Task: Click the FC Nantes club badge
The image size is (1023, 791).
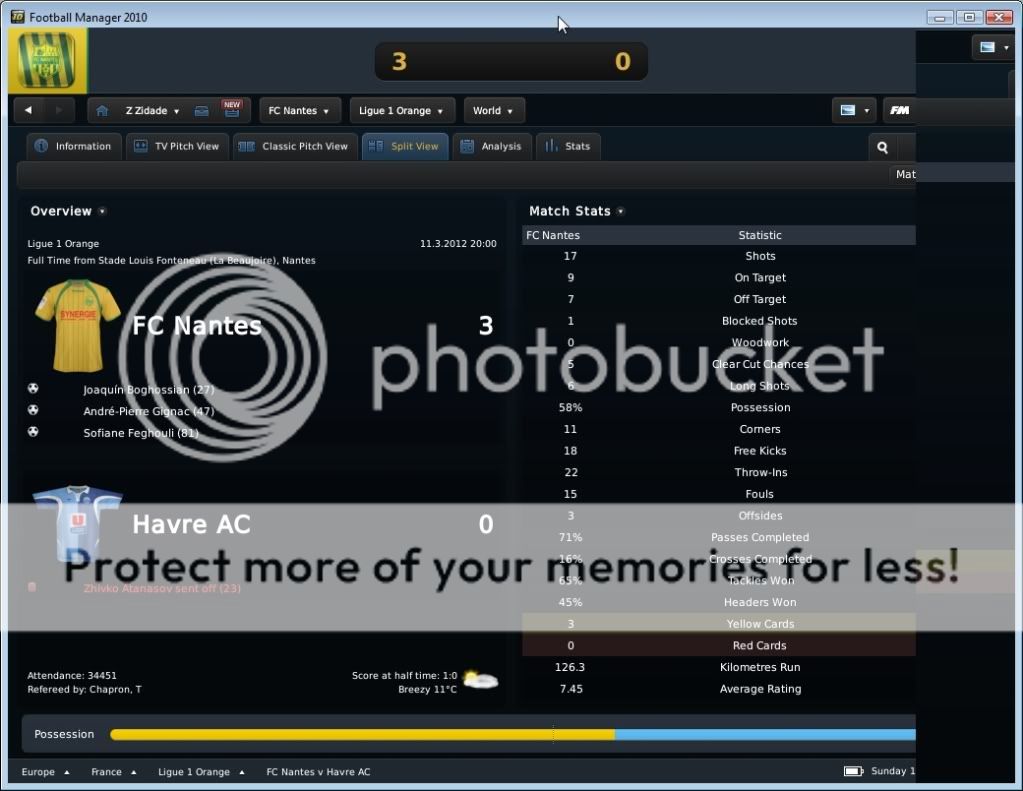Action: [x=47, y=61]
